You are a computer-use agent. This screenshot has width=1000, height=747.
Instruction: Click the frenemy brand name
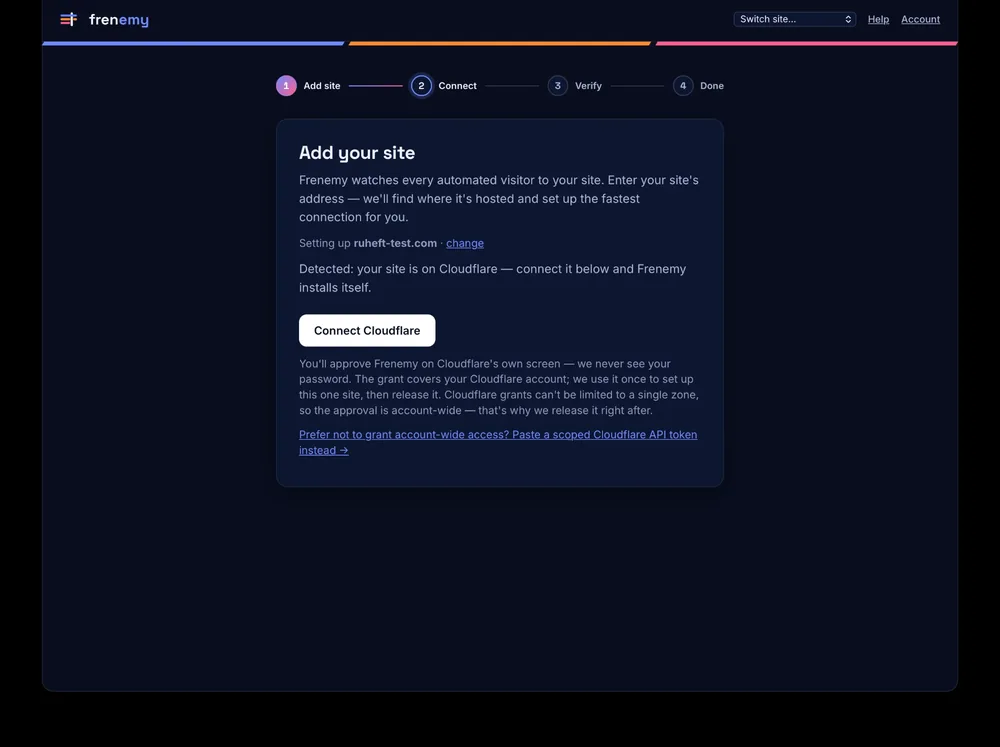tap(119, 20)
